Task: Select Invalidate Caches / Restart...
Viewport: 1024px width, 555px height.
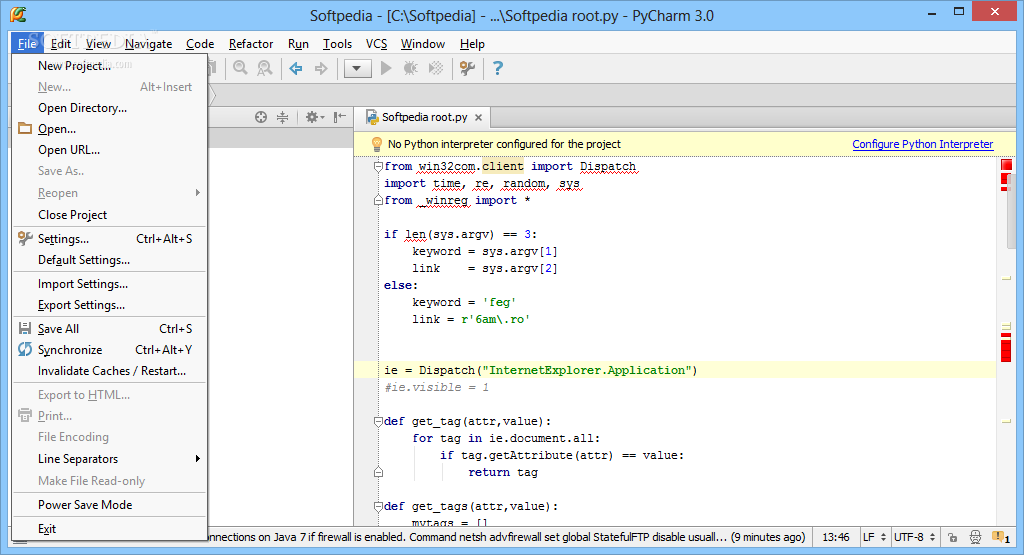Action: click(109, 371)
